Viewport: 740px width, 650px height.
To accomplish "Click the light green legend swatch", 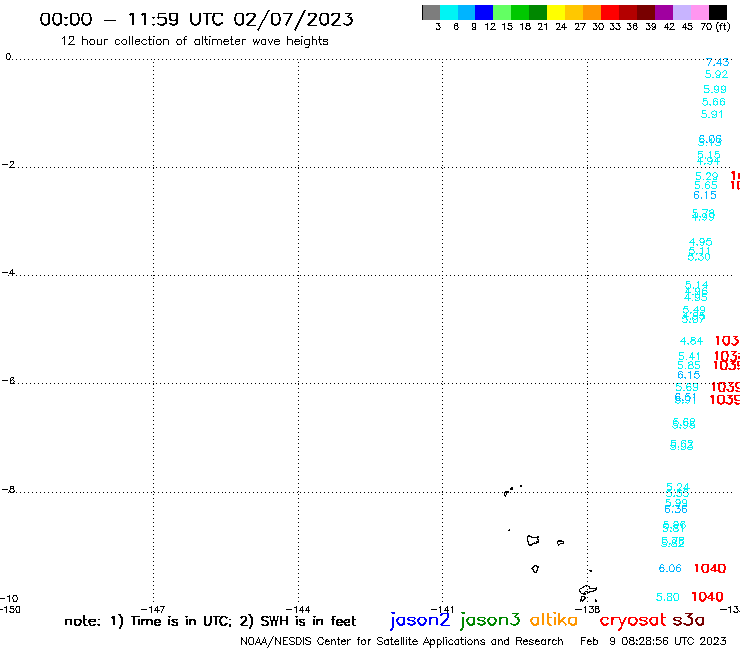I will 502,12.
